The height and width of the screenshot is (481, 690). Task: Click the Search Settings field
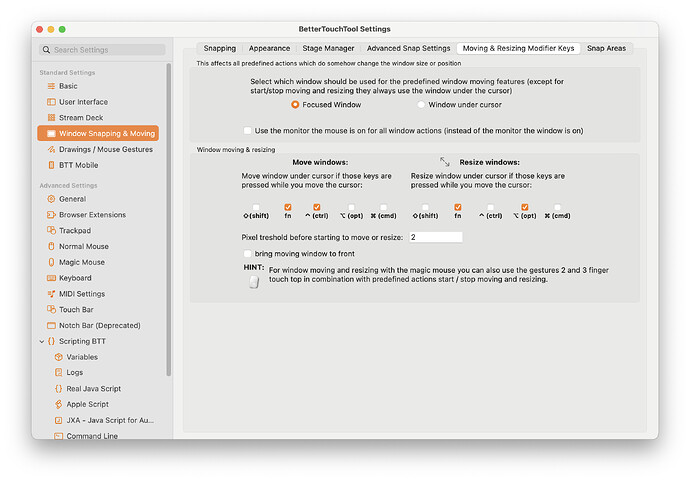[x=102, y=50]
